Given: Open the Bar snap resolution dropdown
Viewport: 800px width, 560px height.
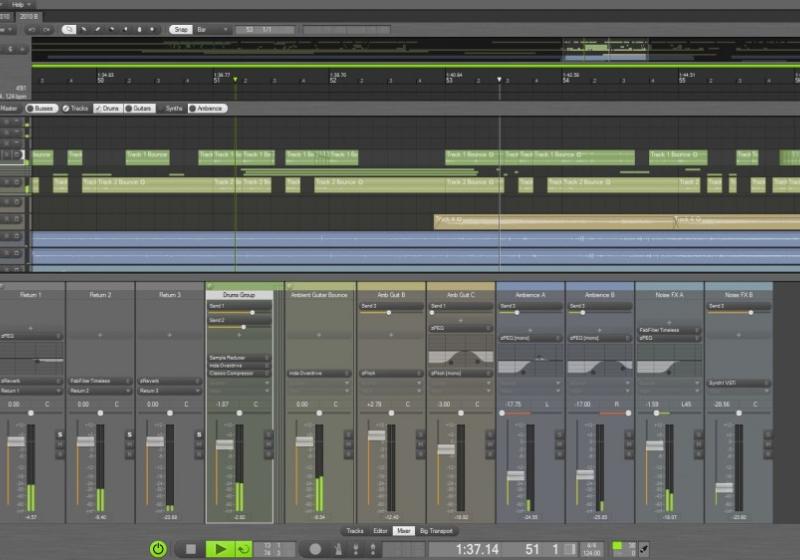Looking at the screenshot, I should tap(214, 29).
